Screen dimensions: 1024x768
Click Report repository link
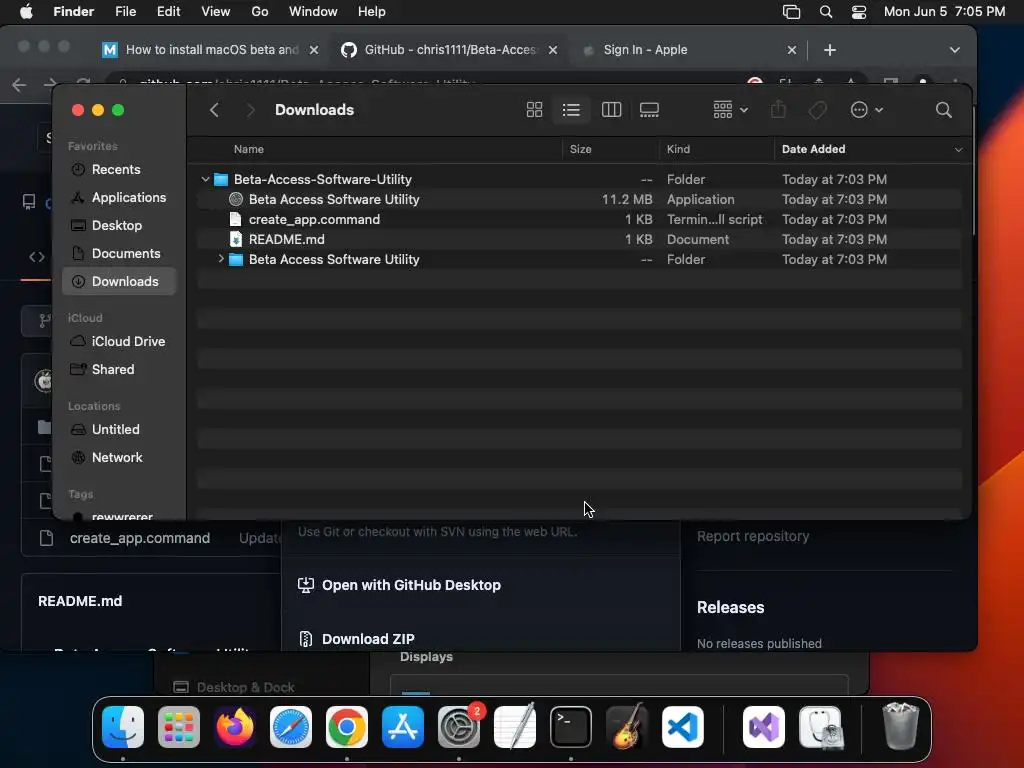tap(752, 536)
